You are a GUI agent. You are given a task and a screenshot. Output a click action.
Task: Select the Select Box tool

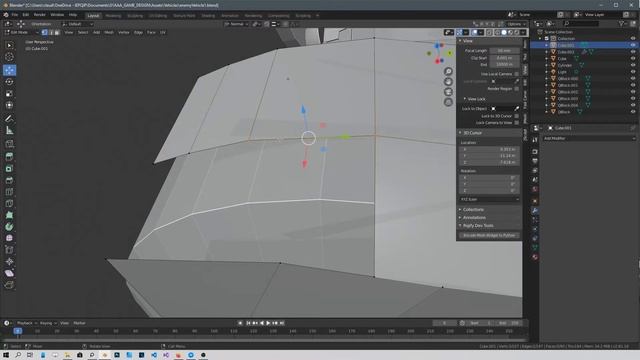[x=9, y=45]
